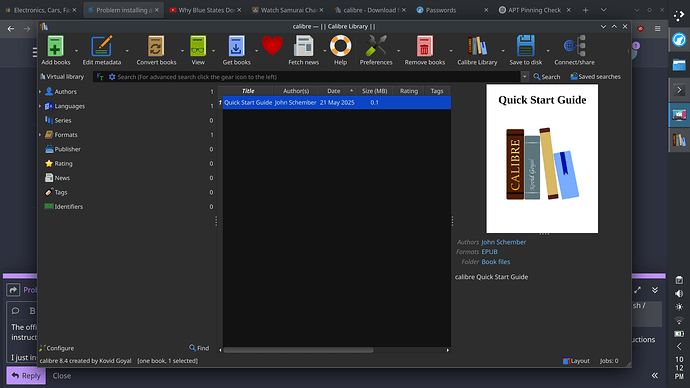Click book list horizontal scrollbar
Image resolution: width=690 pixels, height=388 pixels.
coord(298,350)
